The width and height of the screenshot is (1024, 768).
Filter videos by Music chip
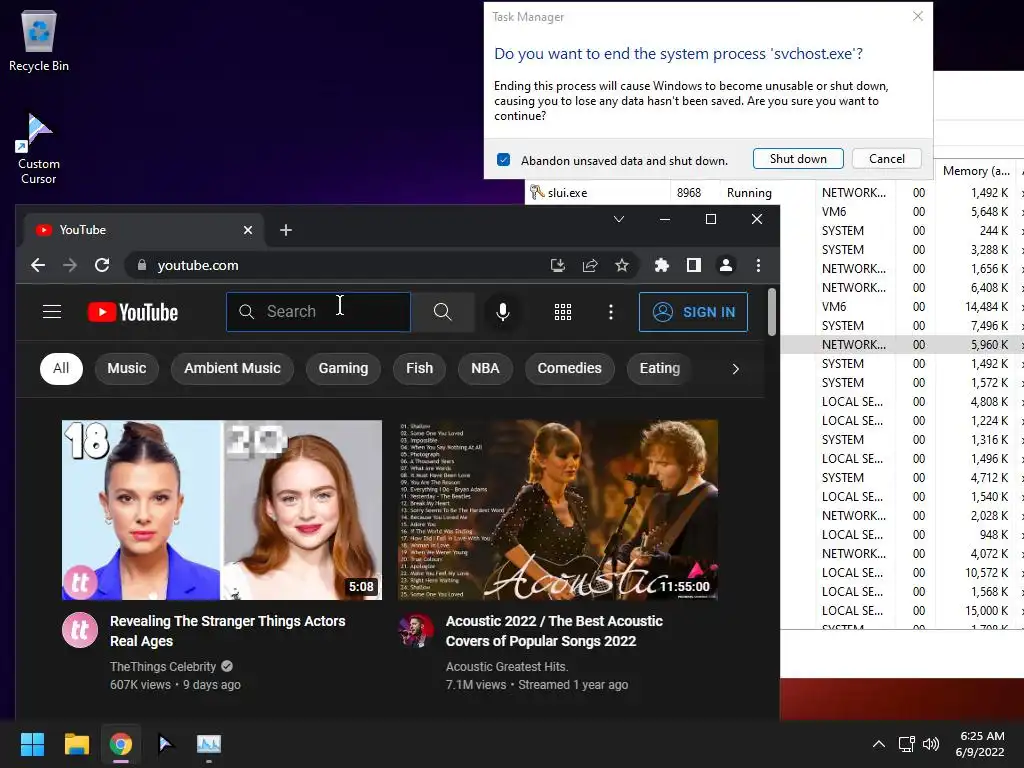pyautogui.click(x=127, y=368)
